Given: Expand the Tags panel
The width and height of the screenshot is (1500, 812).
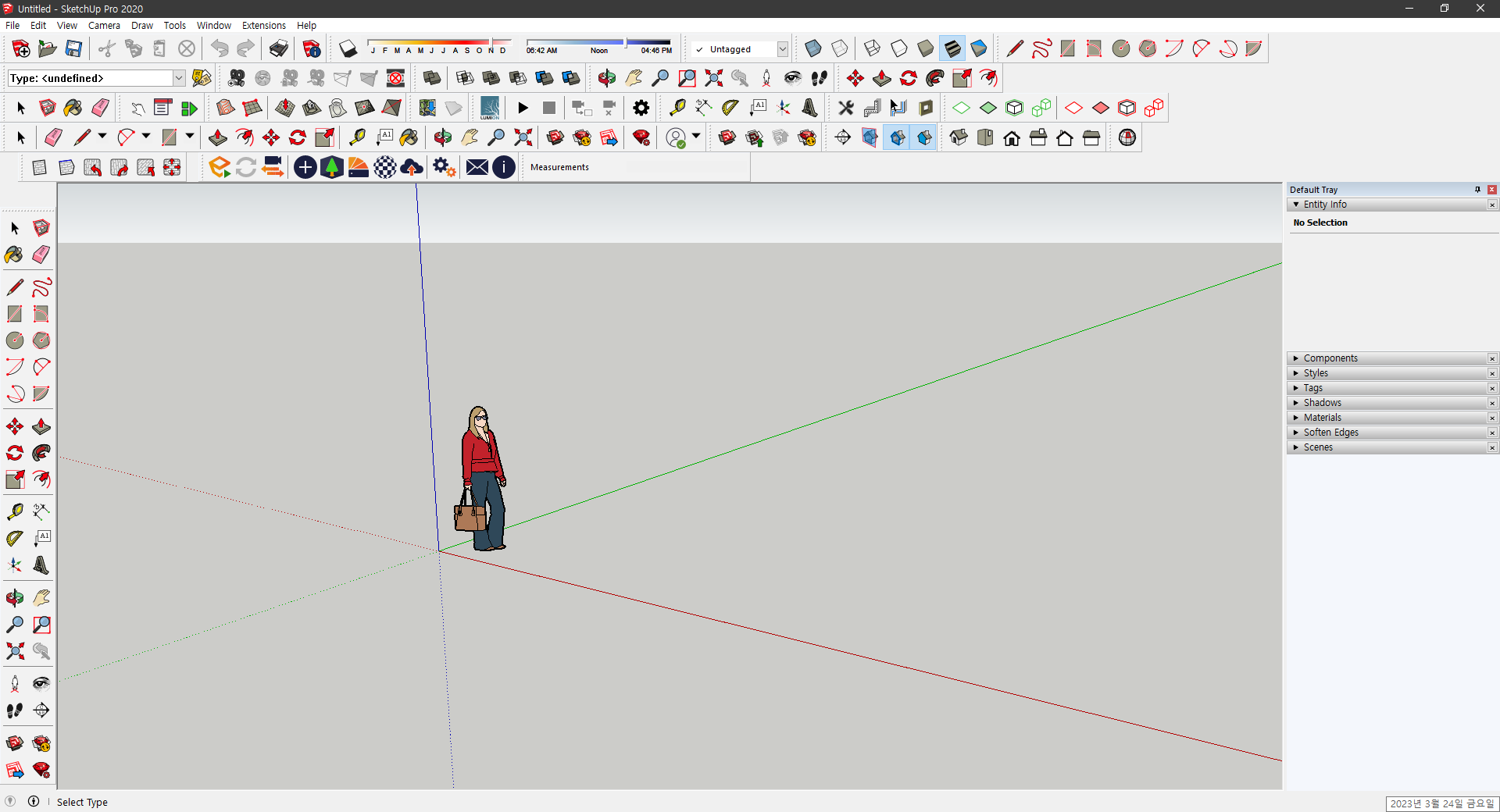Looking at the screenshot, I should (x=1296, y=388).
